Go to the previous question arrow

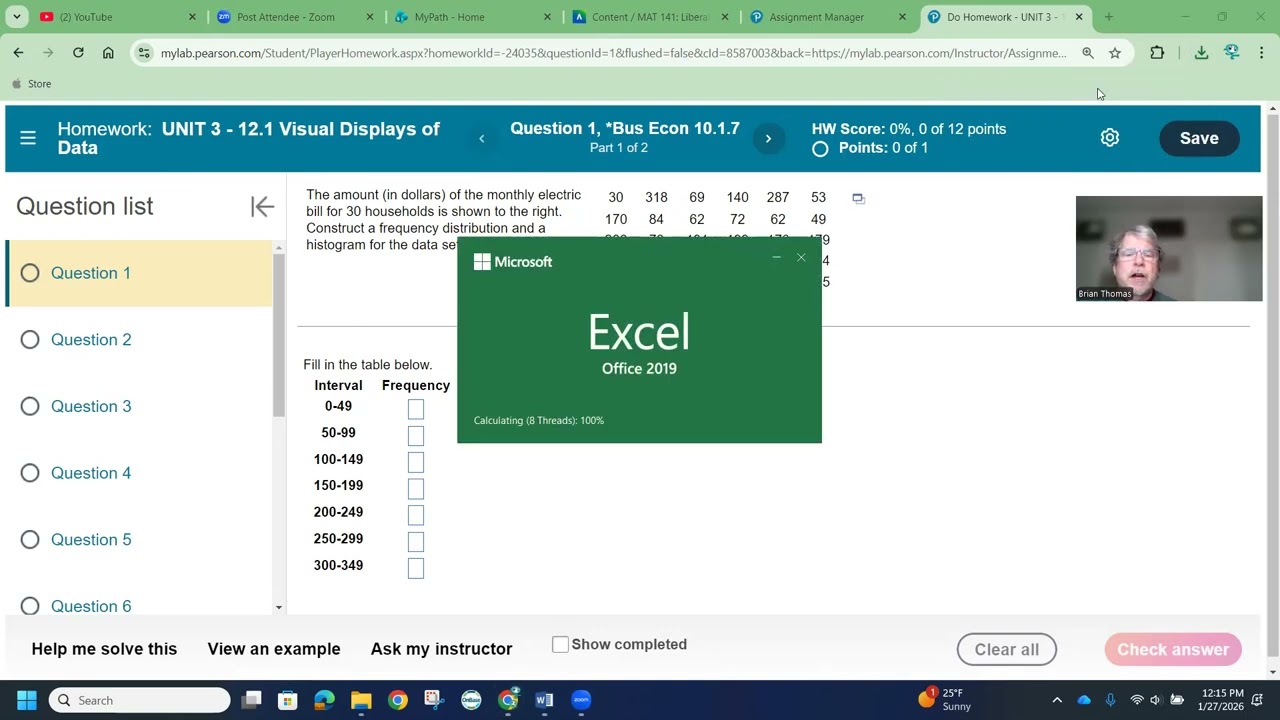481,139
